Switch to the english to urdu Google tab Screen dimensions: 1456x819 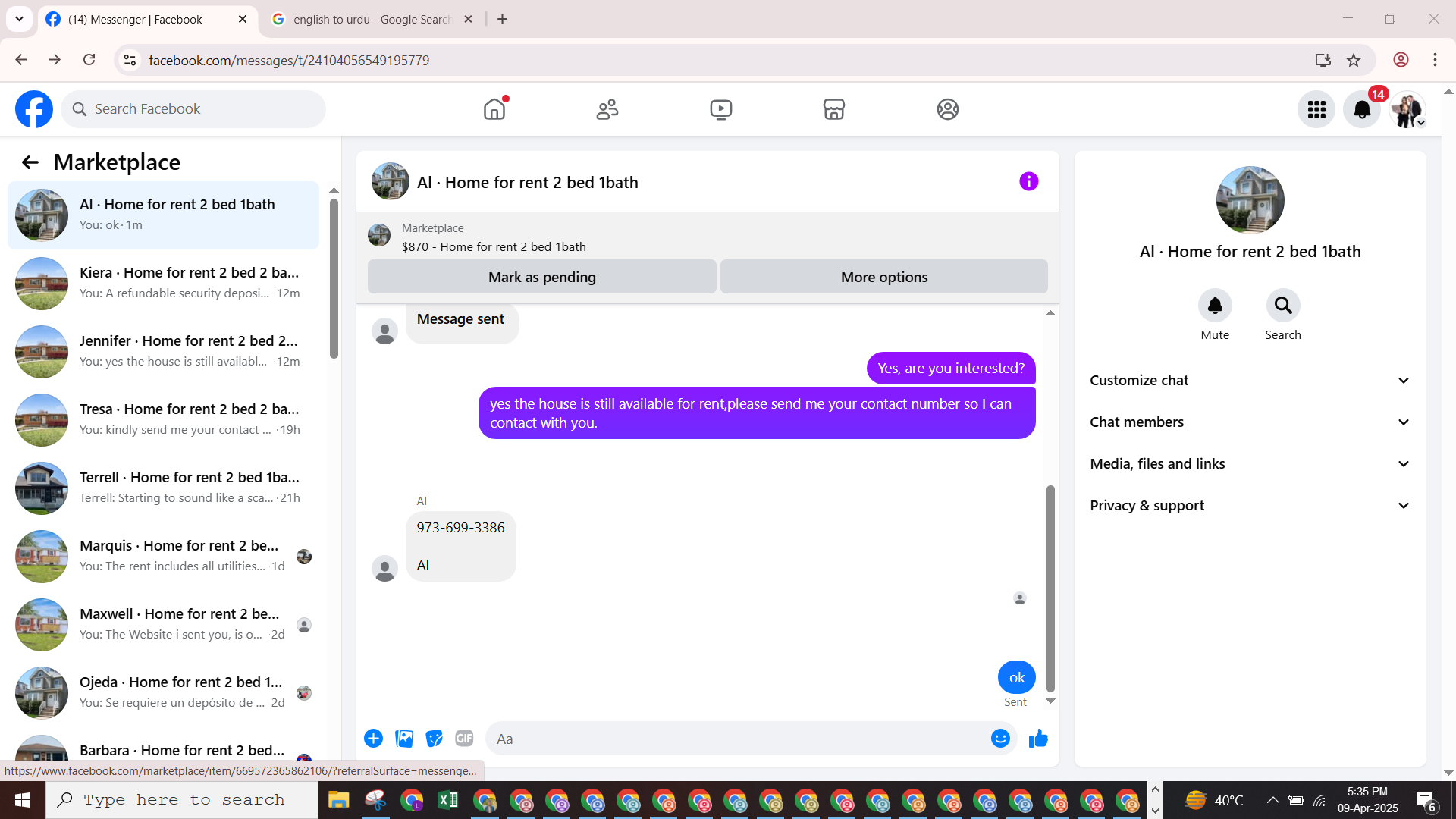[372, 20]
